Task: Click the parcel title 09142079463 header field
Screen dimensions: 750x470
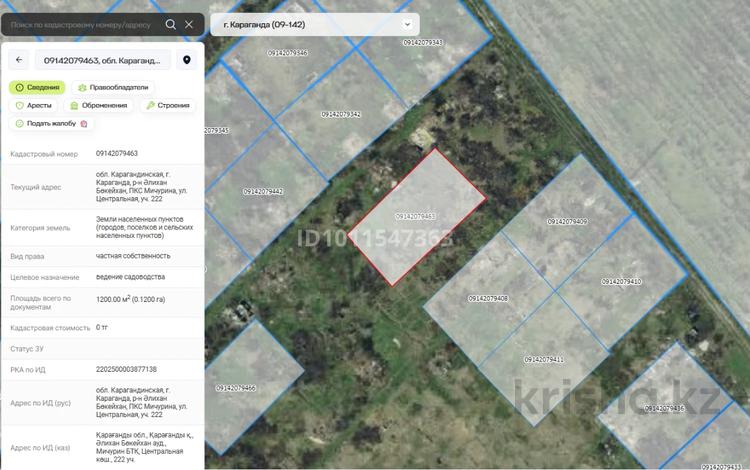Action: [x=102, y=60]
